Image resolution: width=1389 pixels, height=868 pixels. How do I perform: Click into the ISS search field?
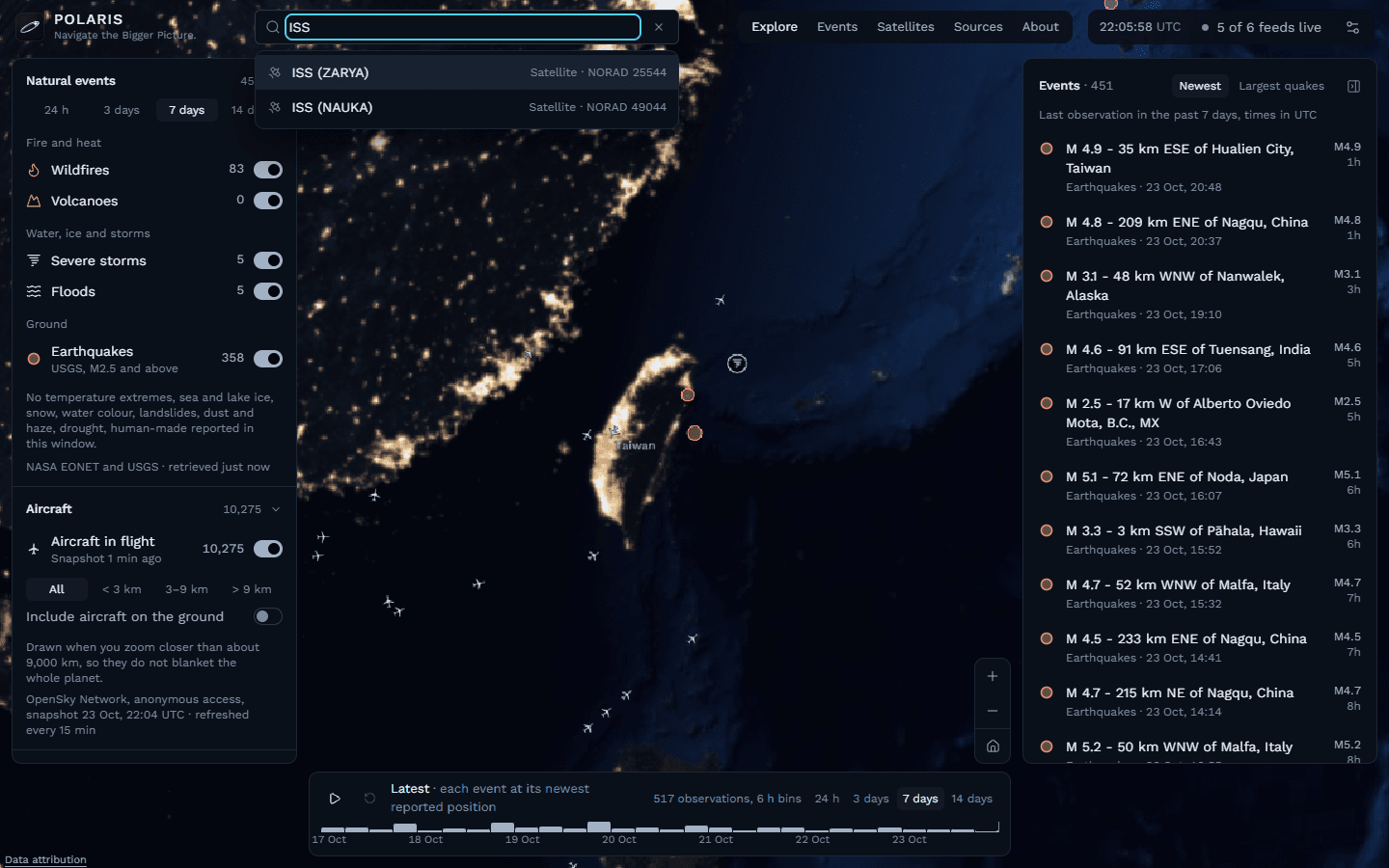pyautogui.click(x=463, y=27)
